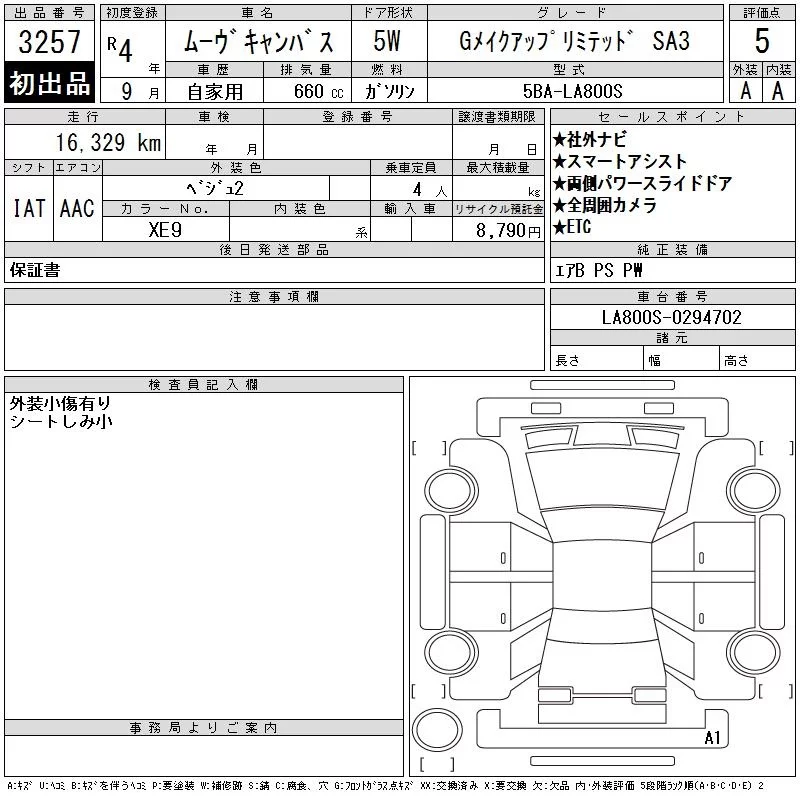
Task: Click shift type IAT
Action: tap(29, 208)
